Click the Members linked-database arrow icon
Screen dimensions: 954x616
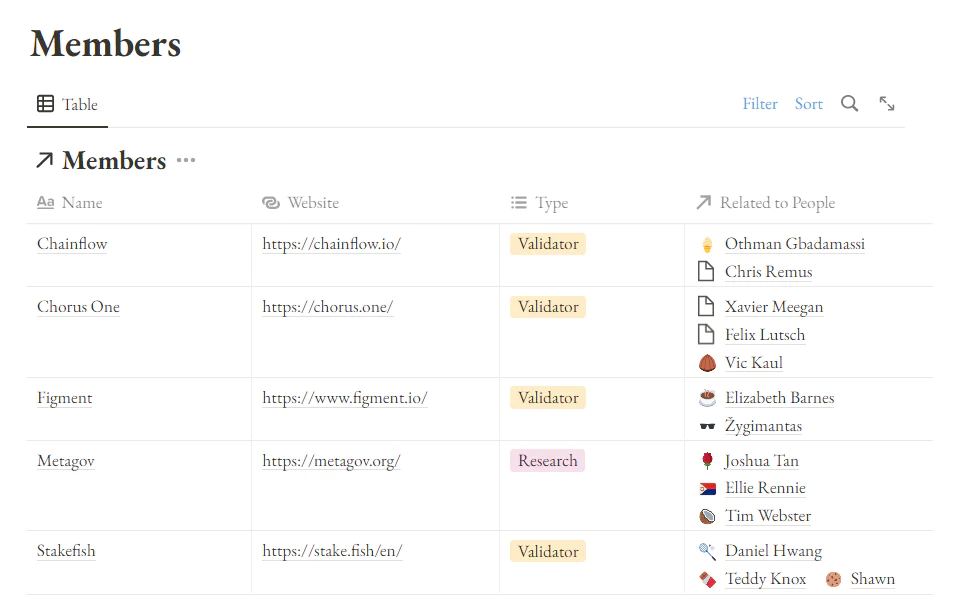tap(44, 161)
